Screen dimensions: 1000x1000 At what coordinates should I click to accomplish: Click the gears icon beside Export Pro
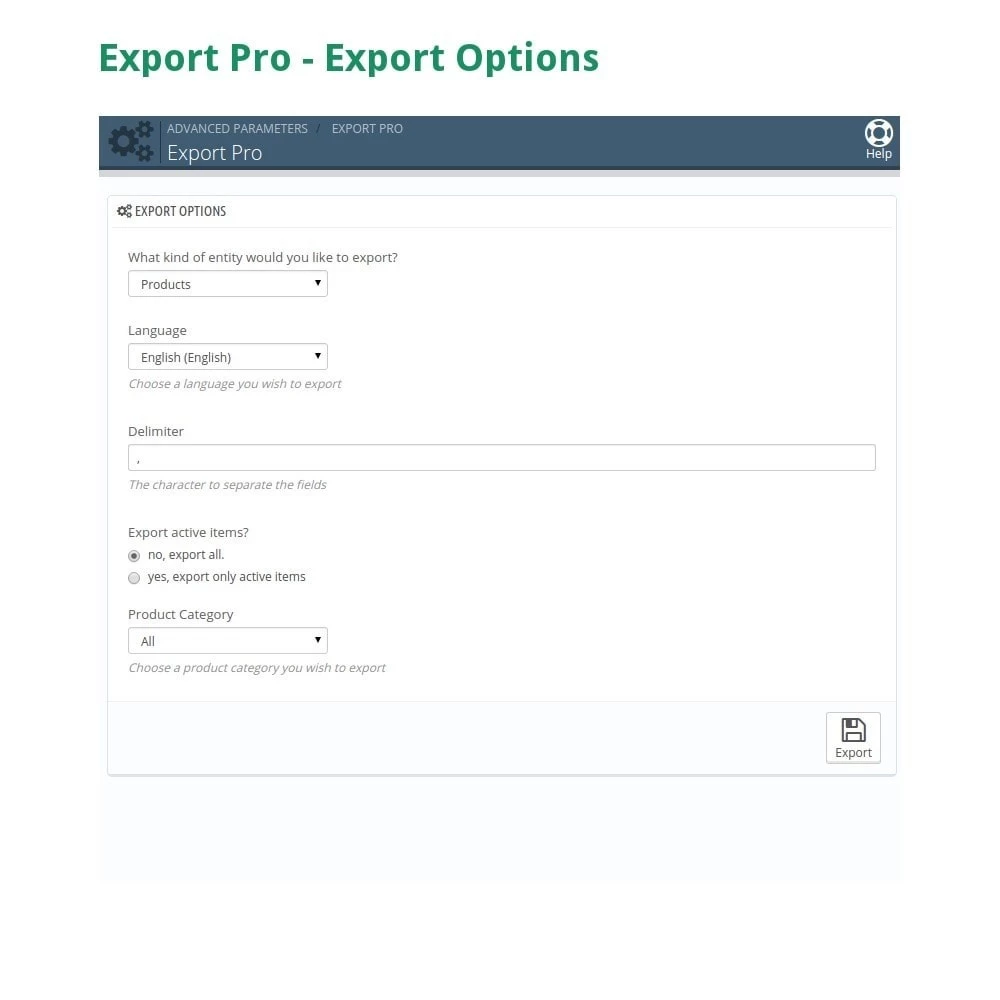pyautogui.click(x=131, y=141)
